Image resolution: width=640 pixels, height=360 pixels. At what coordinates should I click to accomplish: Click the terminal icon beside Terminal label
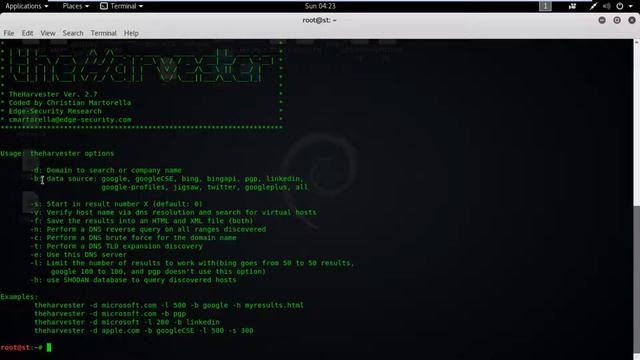pyautogui.click(x=104, y=6)
